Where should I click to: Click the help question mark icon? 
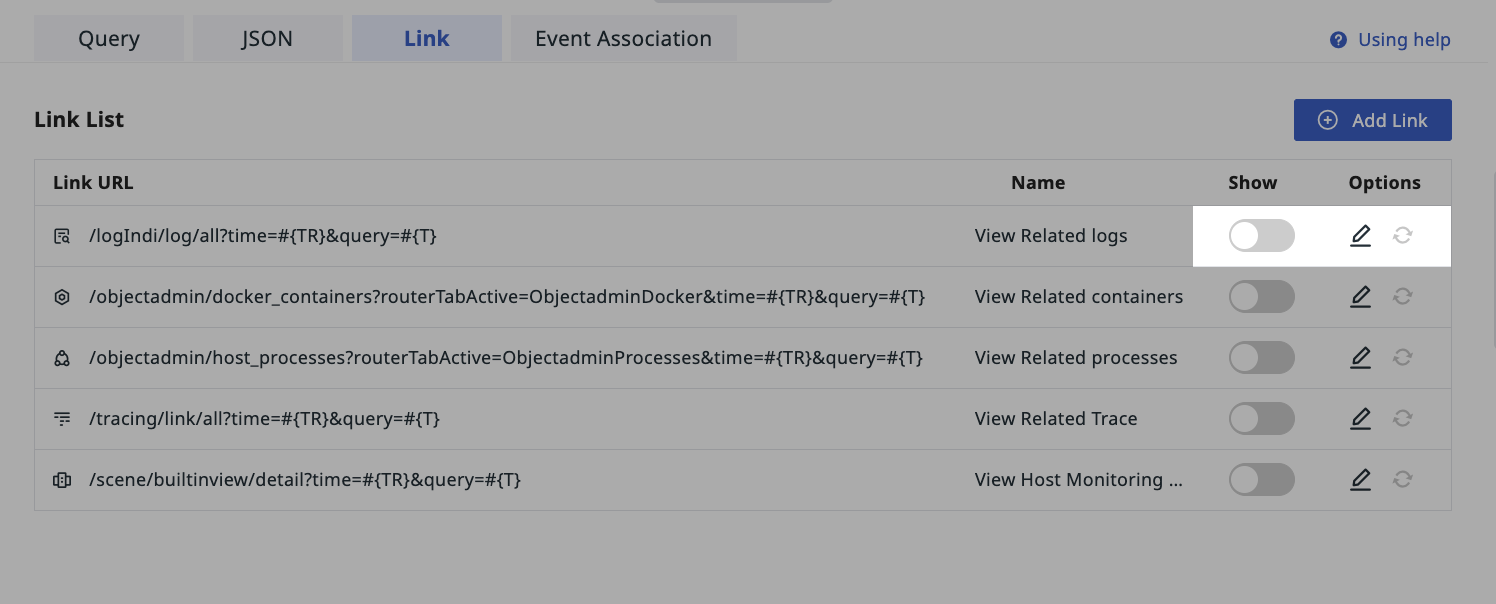click(x=1338, y=40)
